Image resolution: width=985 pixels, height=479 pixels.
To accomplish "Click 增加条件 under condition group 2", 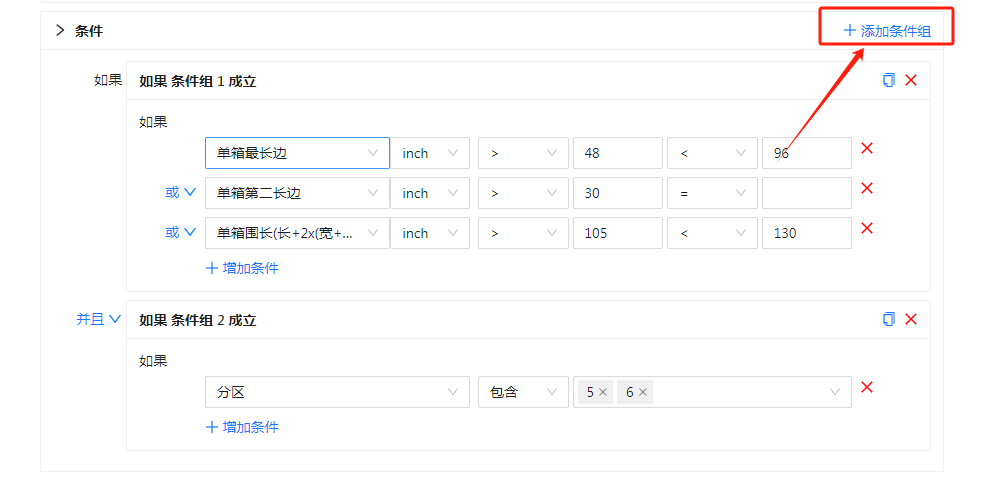I will 242,428.
